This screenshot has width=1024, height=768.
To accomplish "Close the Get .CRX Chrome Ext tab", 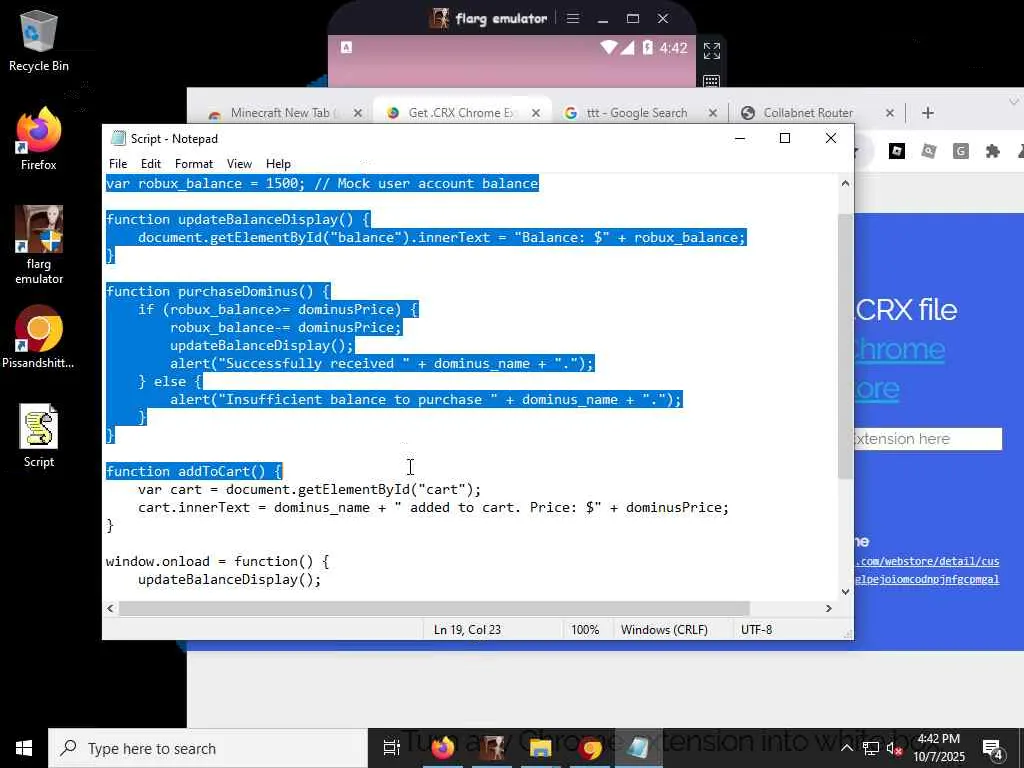I will click(536, 113).
